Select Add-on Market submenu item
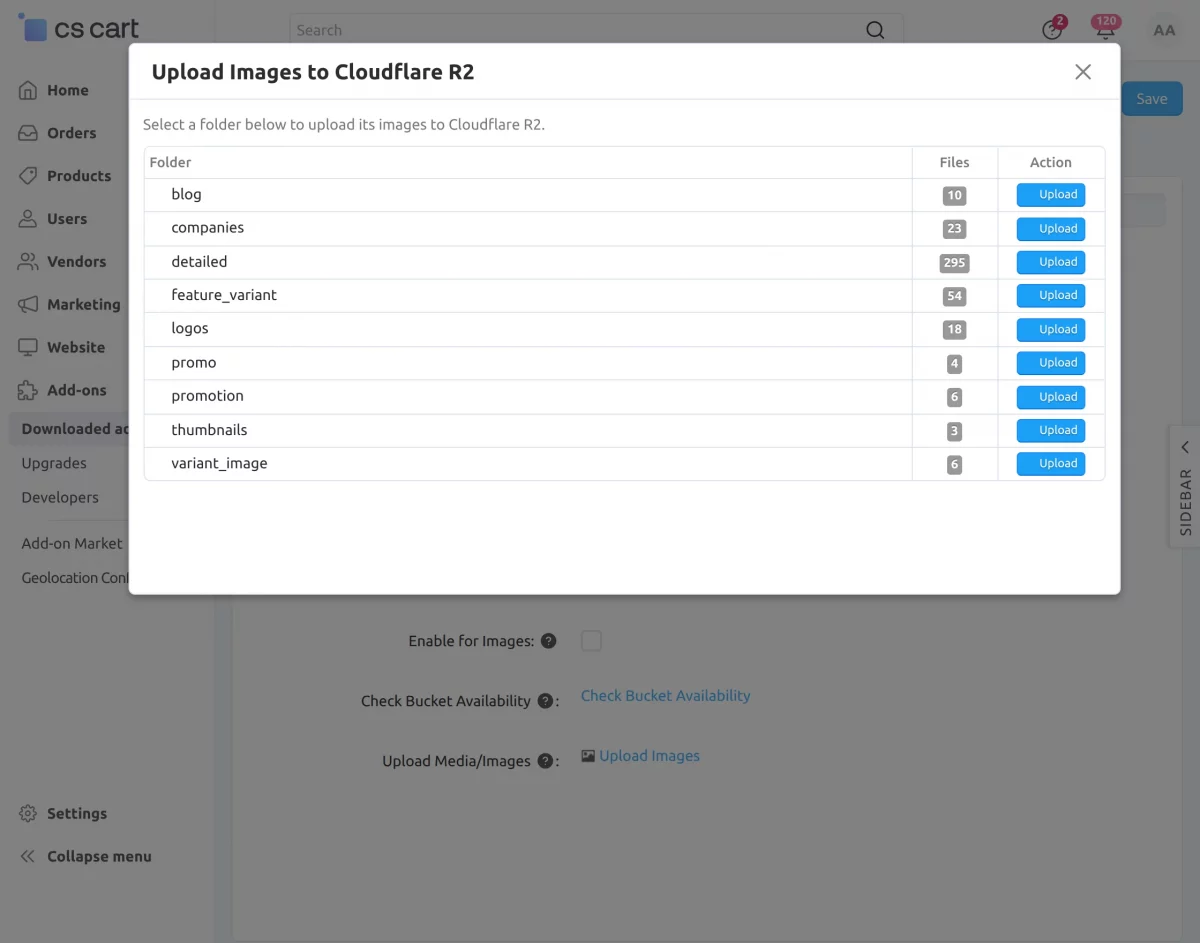The height and width of the screenshot is (943, 1200). point(72,544)
